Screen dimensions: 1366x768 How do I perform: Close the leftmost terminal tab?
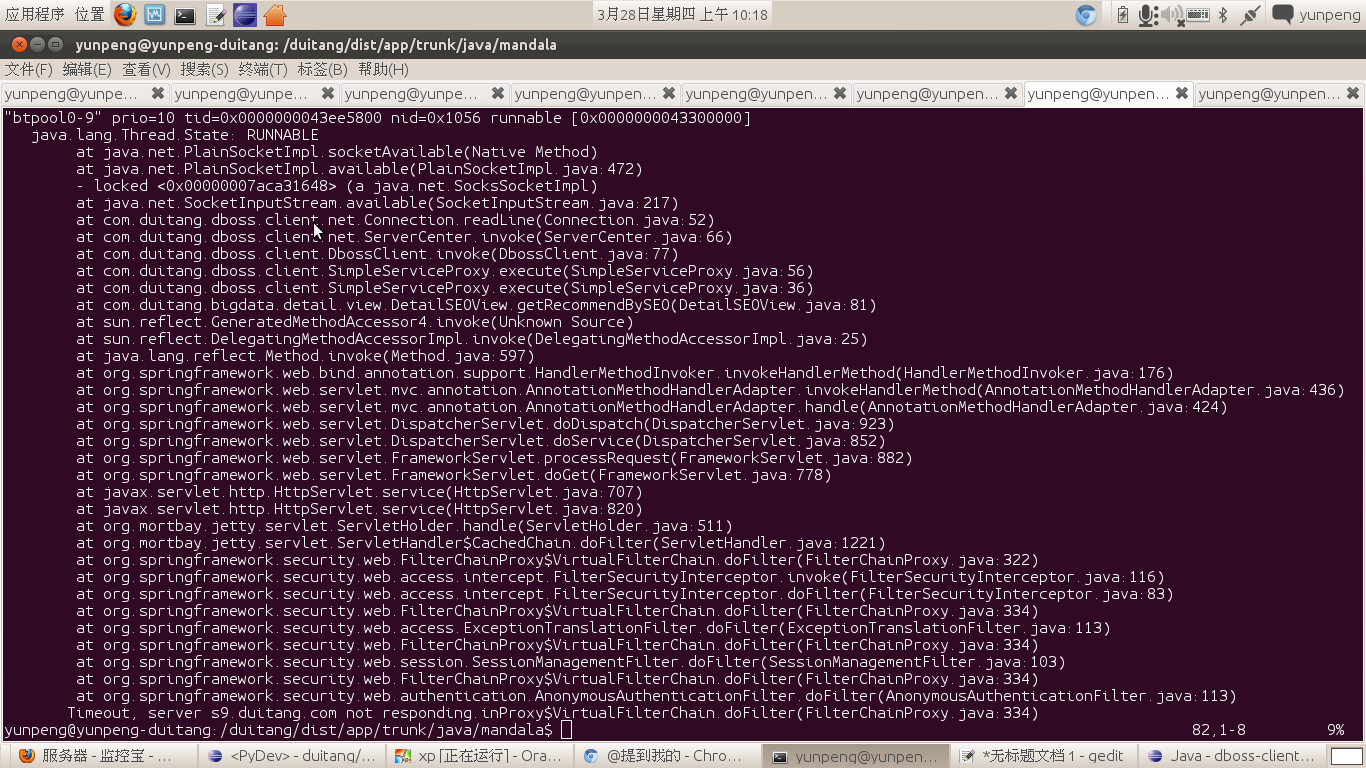coord(157,93)
